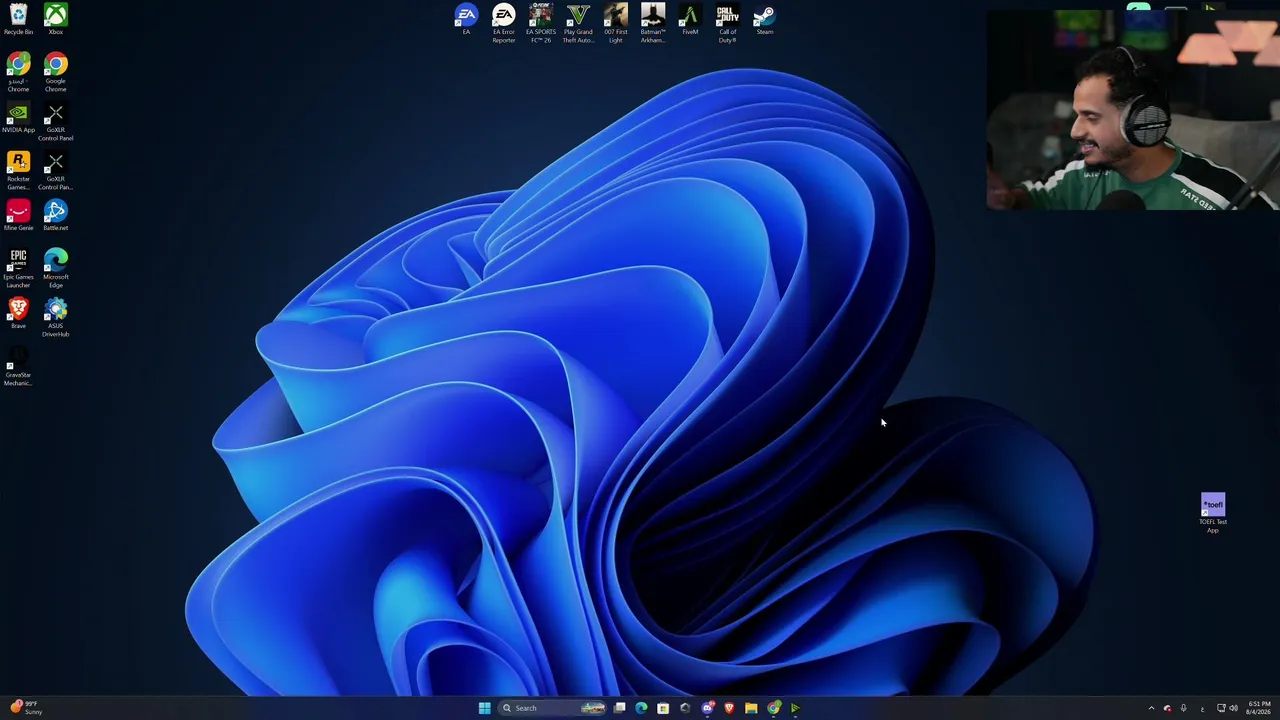
Task: Expand the hidden system tray icons chevron
Action: coord(1151,708)
